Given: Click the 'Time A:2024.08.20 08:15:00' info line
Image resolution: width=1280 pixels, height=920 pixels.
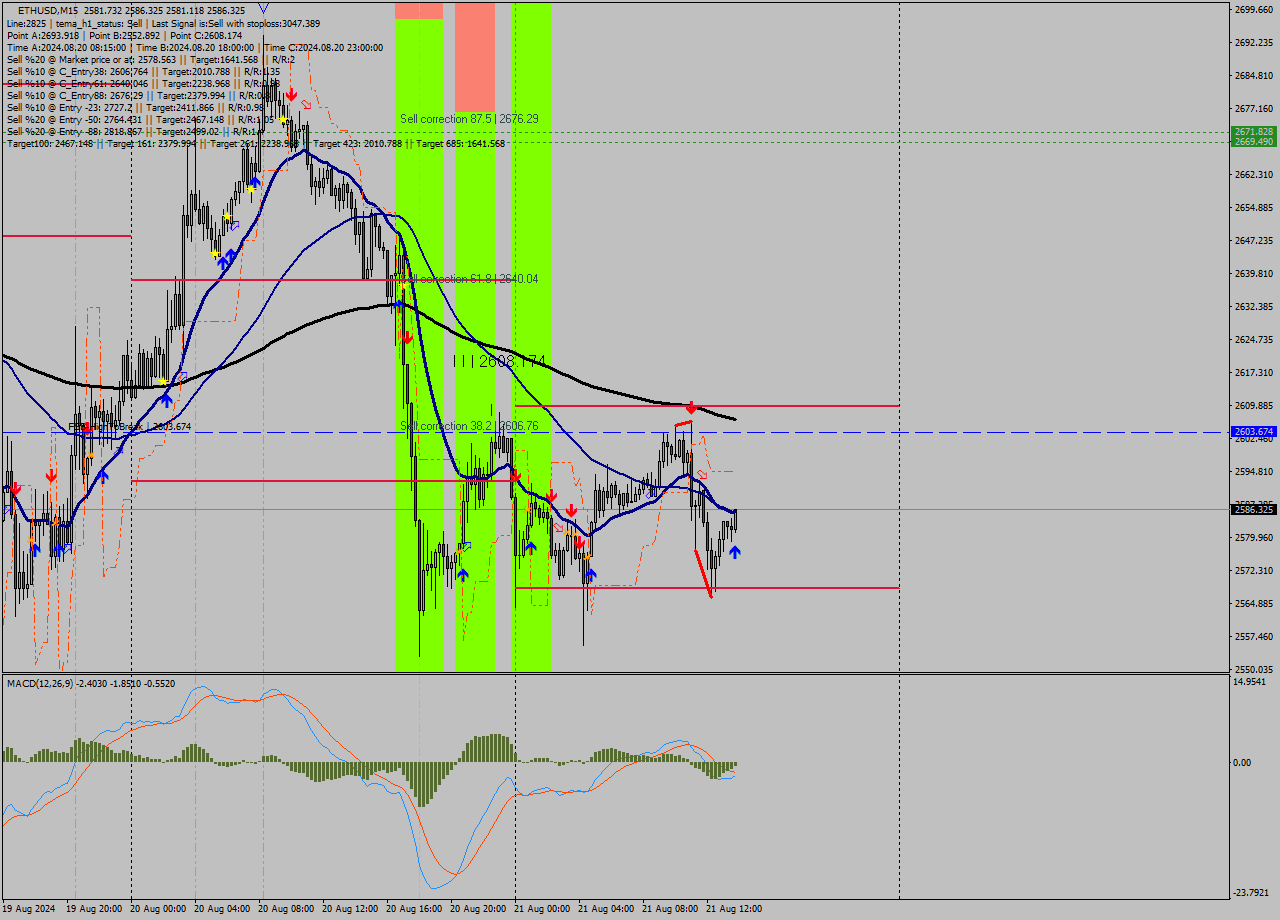Looking at the screenshot, I should point(195,47).
